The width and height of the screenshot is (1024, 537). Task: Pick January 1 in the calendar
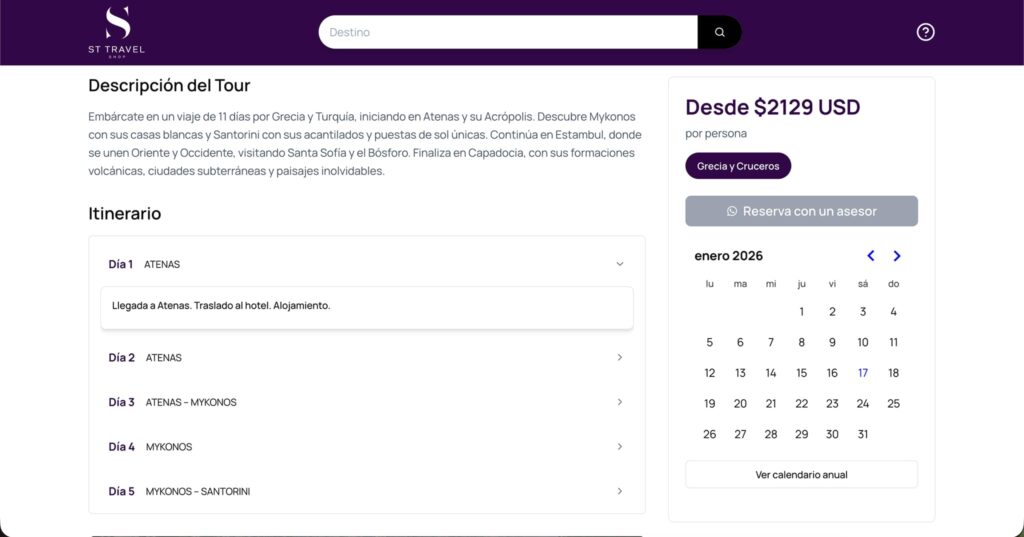pyautogui.click(x=801, y=312)
